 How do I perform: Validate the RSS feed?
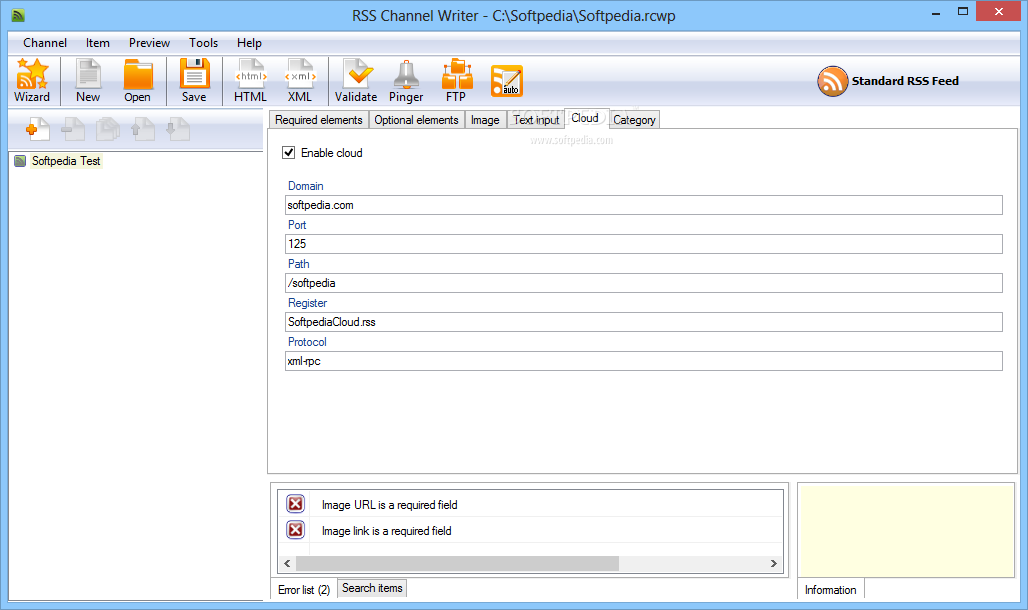(x=356, y=80)
